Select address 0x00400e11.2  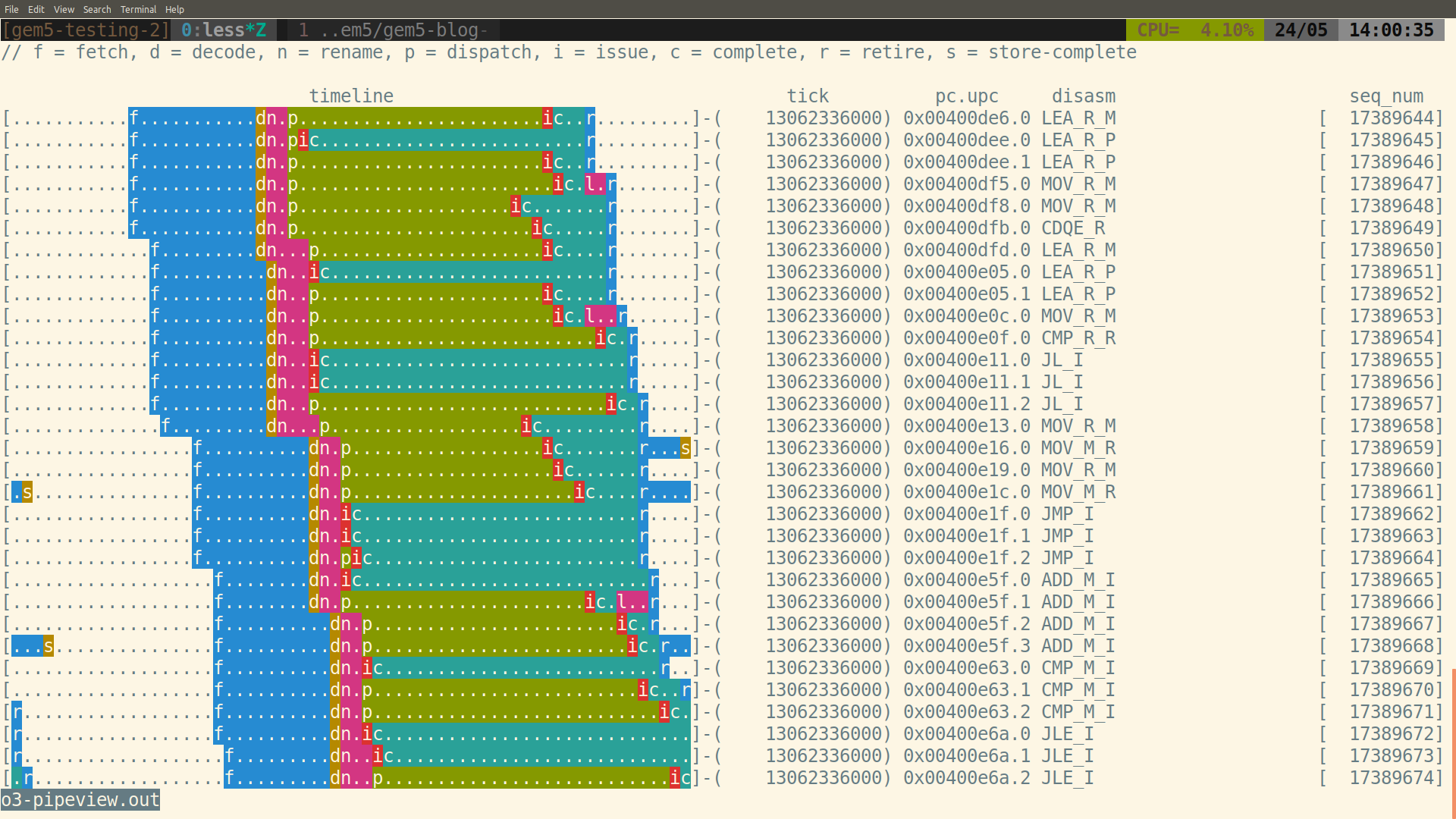click(967, 404)
